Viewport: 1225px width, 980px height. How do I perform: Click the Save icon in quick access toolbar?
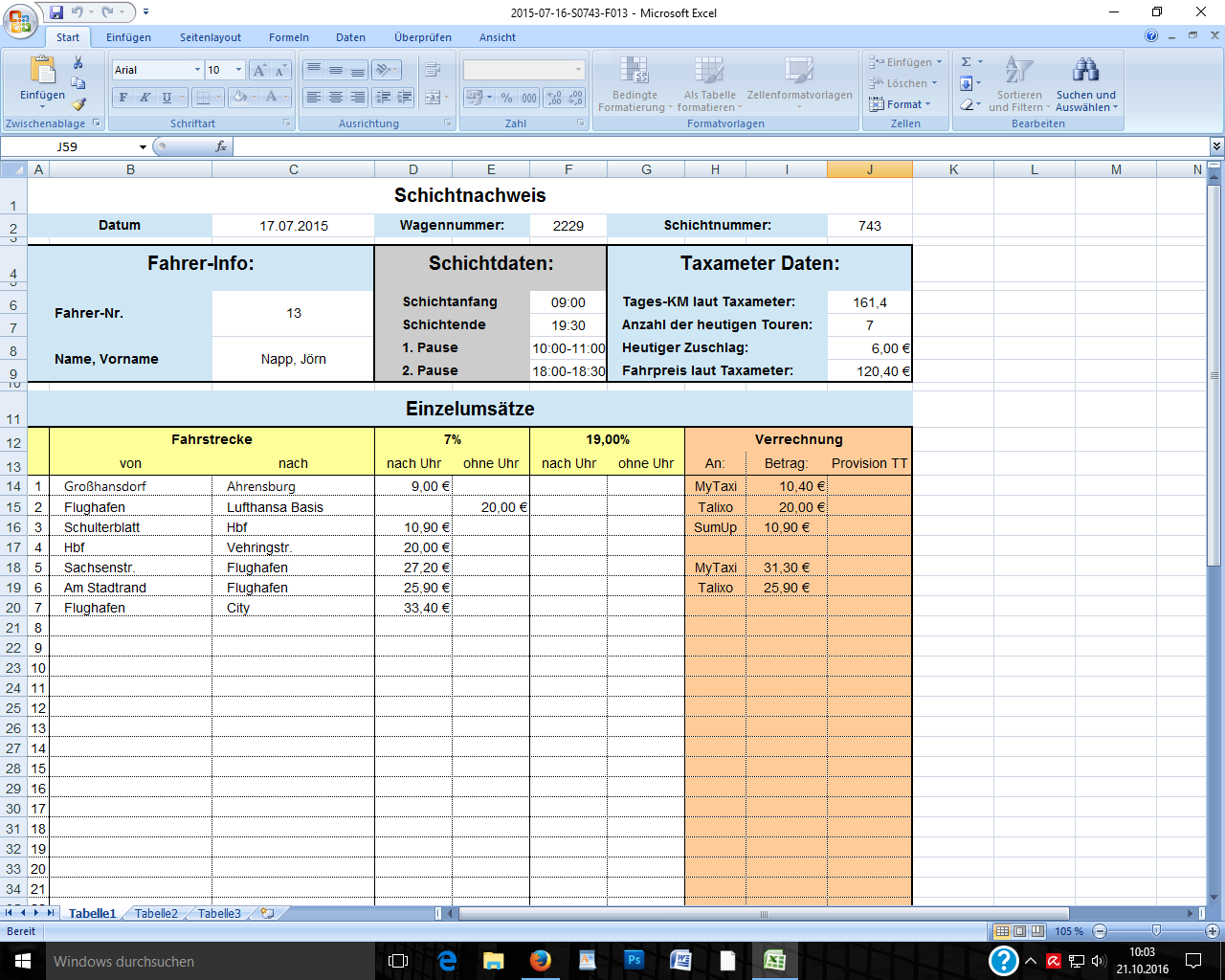[x=56, y=12]
